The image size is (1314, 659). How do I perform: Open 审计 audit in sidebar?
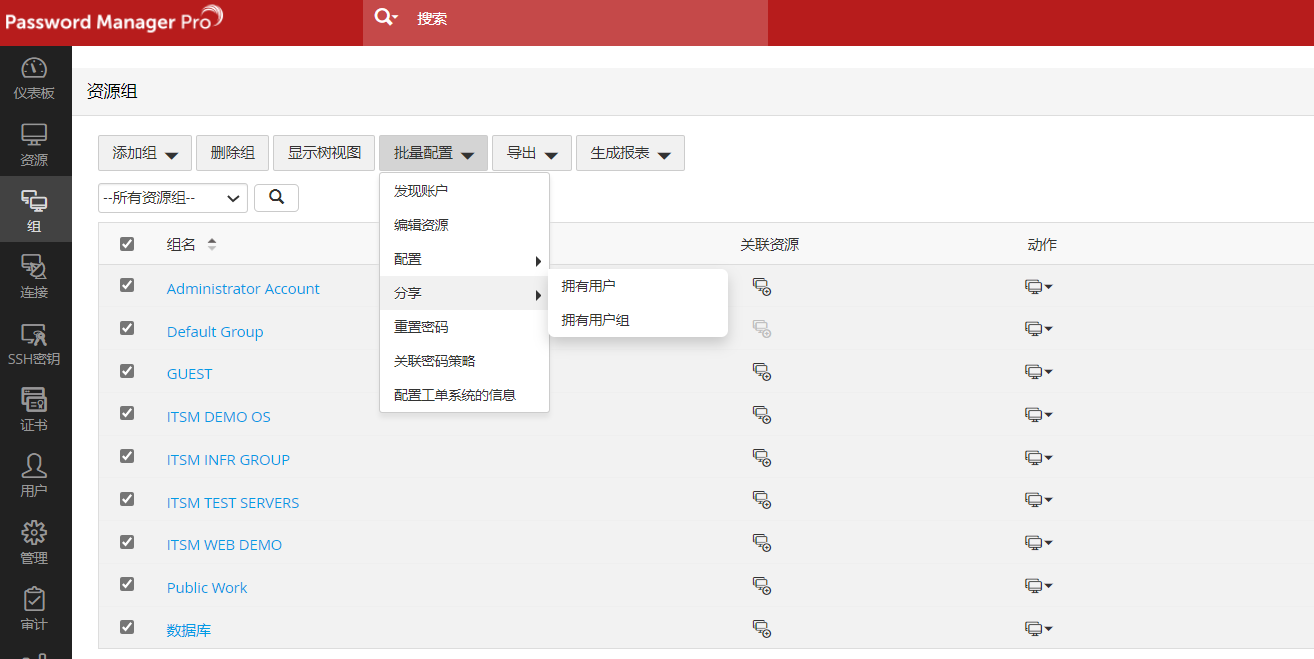point(34,608)
